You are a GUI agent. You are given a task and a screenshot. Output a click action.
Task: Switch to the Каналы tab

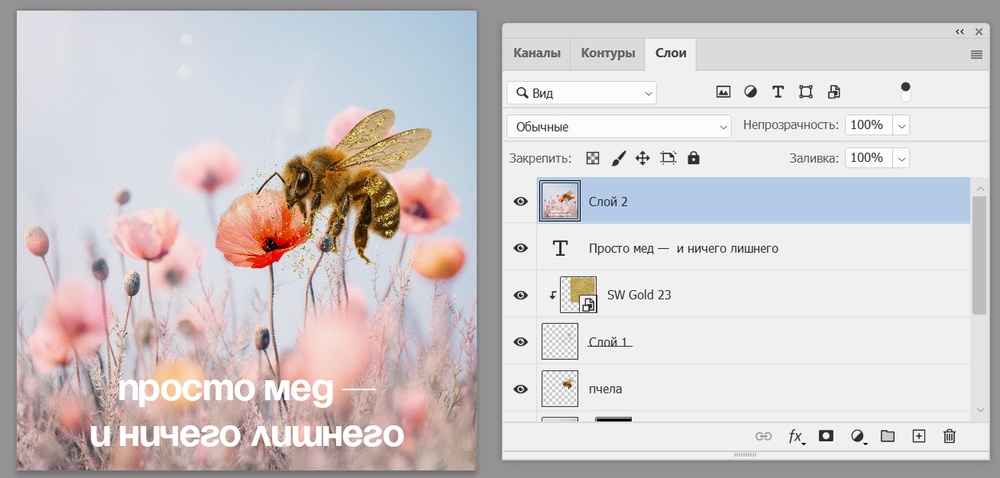coord(537,53)
